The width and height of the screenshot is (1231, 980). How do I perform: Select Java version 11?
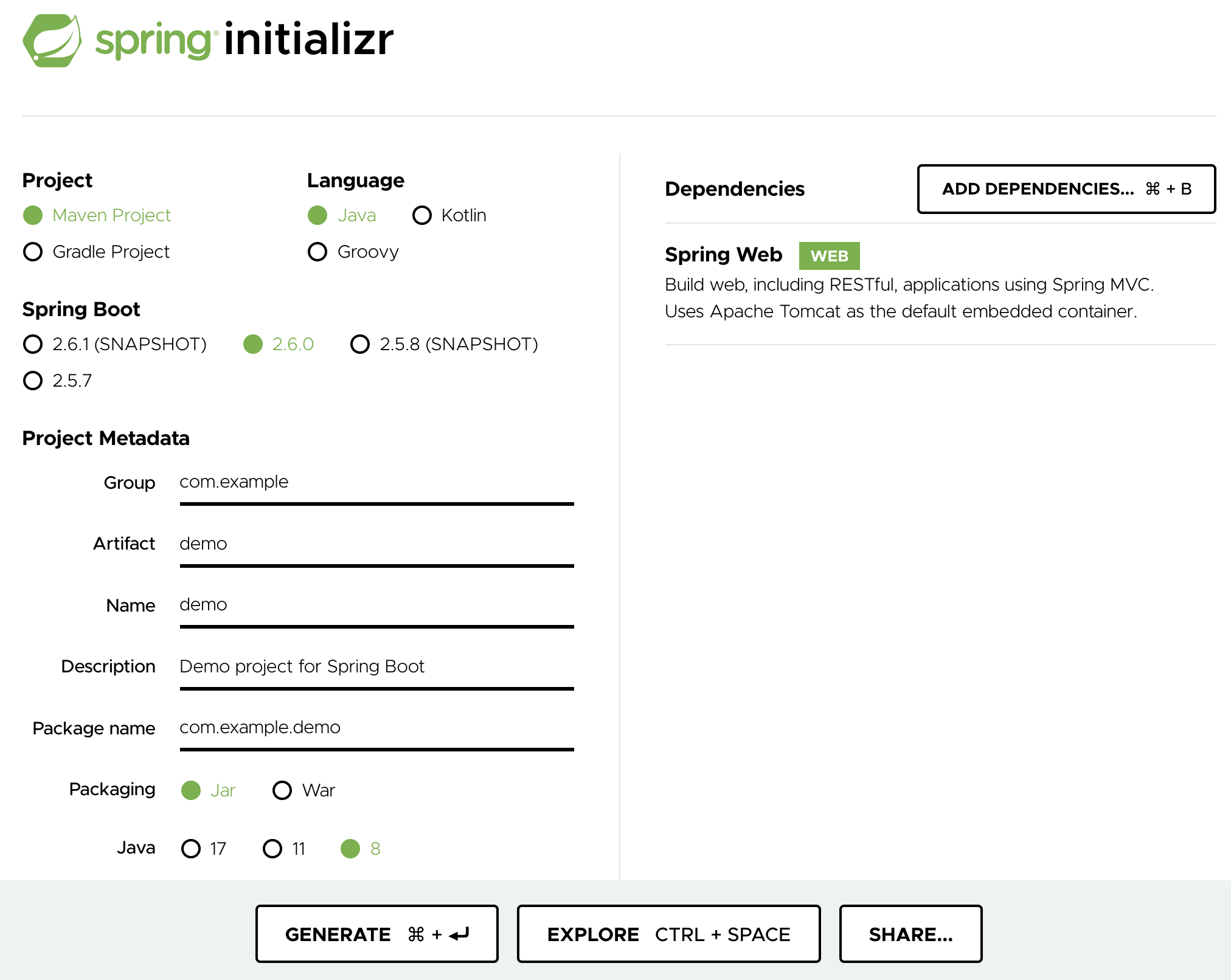272,849
